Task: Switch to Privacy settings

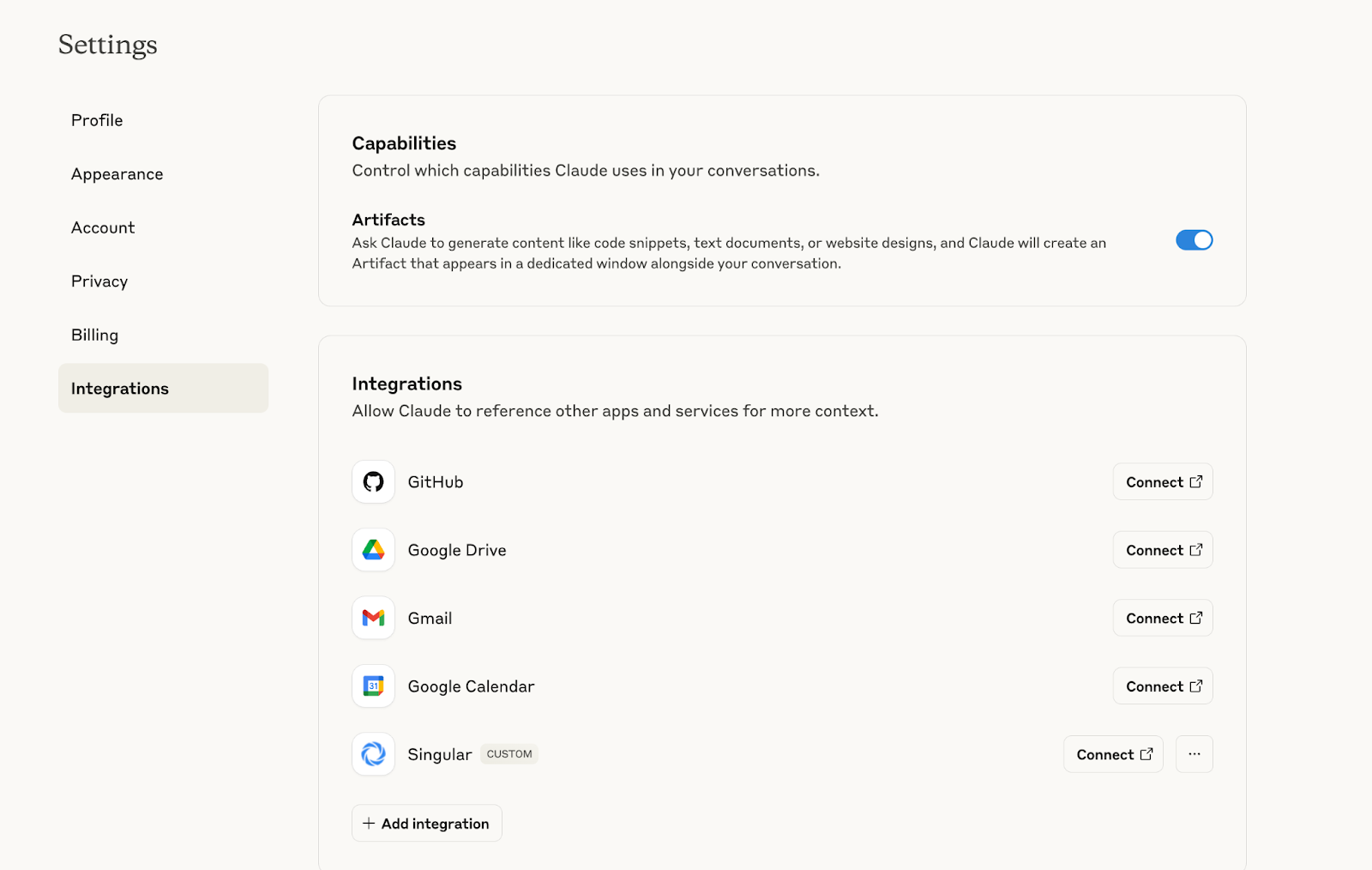Action: [x=99, y=281]
